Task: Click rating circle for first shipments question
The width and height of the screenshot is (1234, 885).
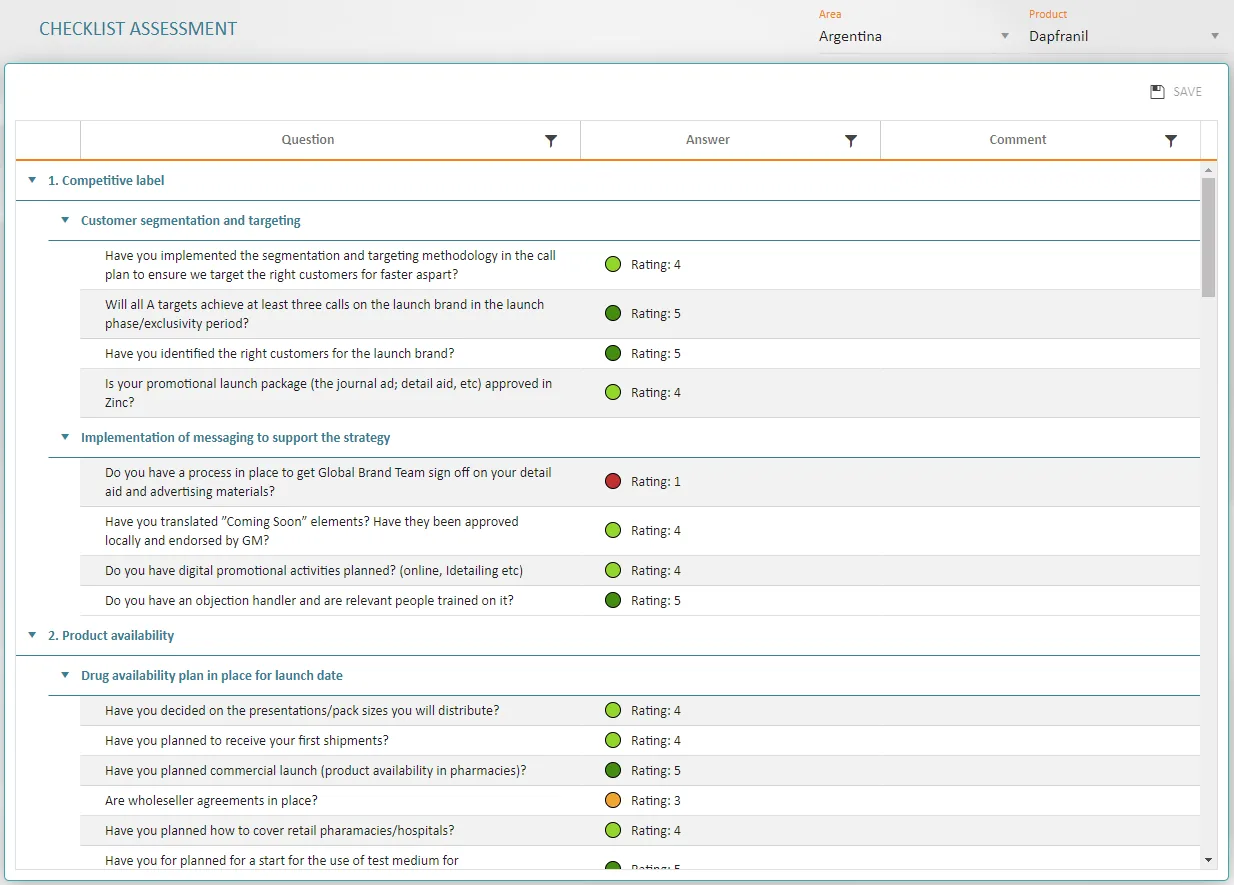Action: click(613, 741)
